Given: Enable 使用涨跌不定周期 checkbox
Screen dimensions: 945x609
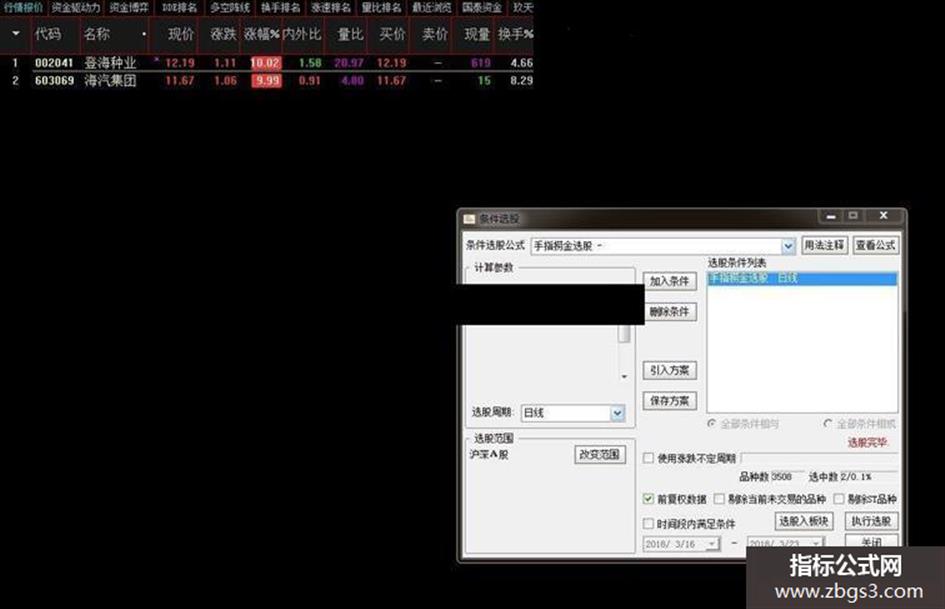Looking at the screenshot, I should [x=649, y=458].
